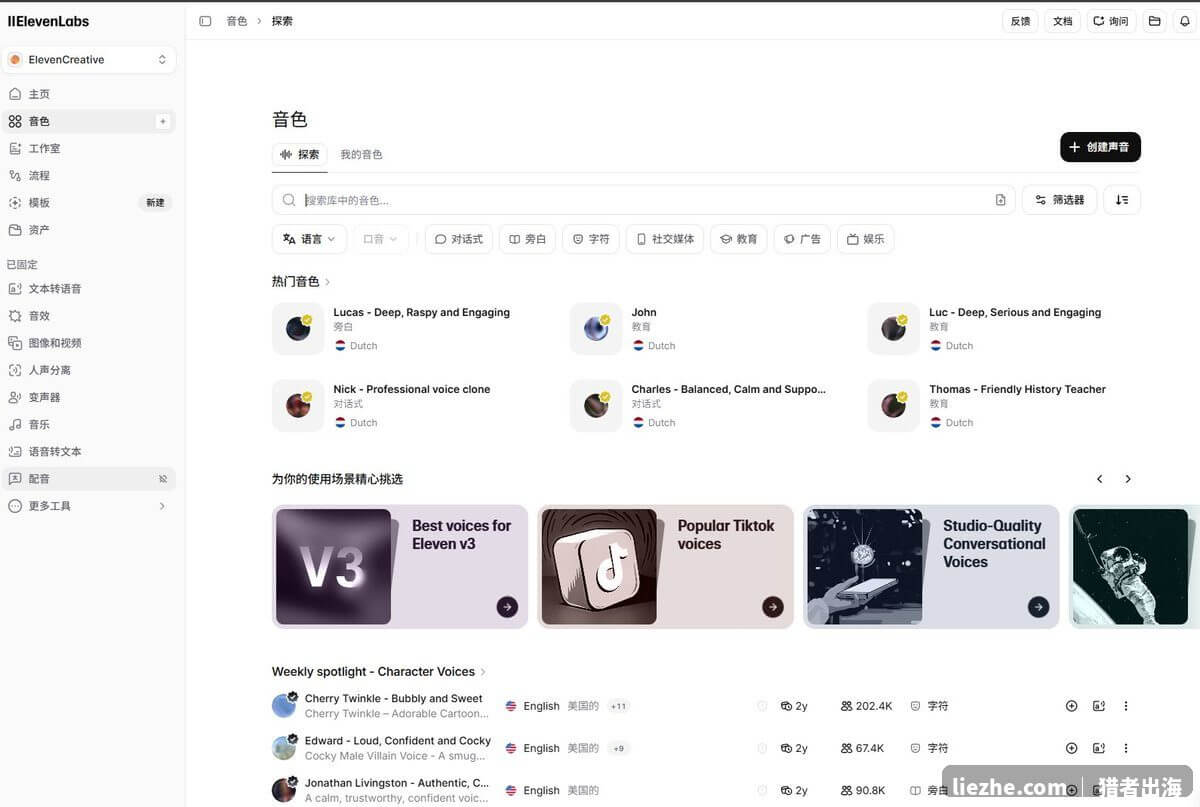Open the folder icon in top bar
The height and width of the screenshot is (807, 1200).
(1155, 21)
